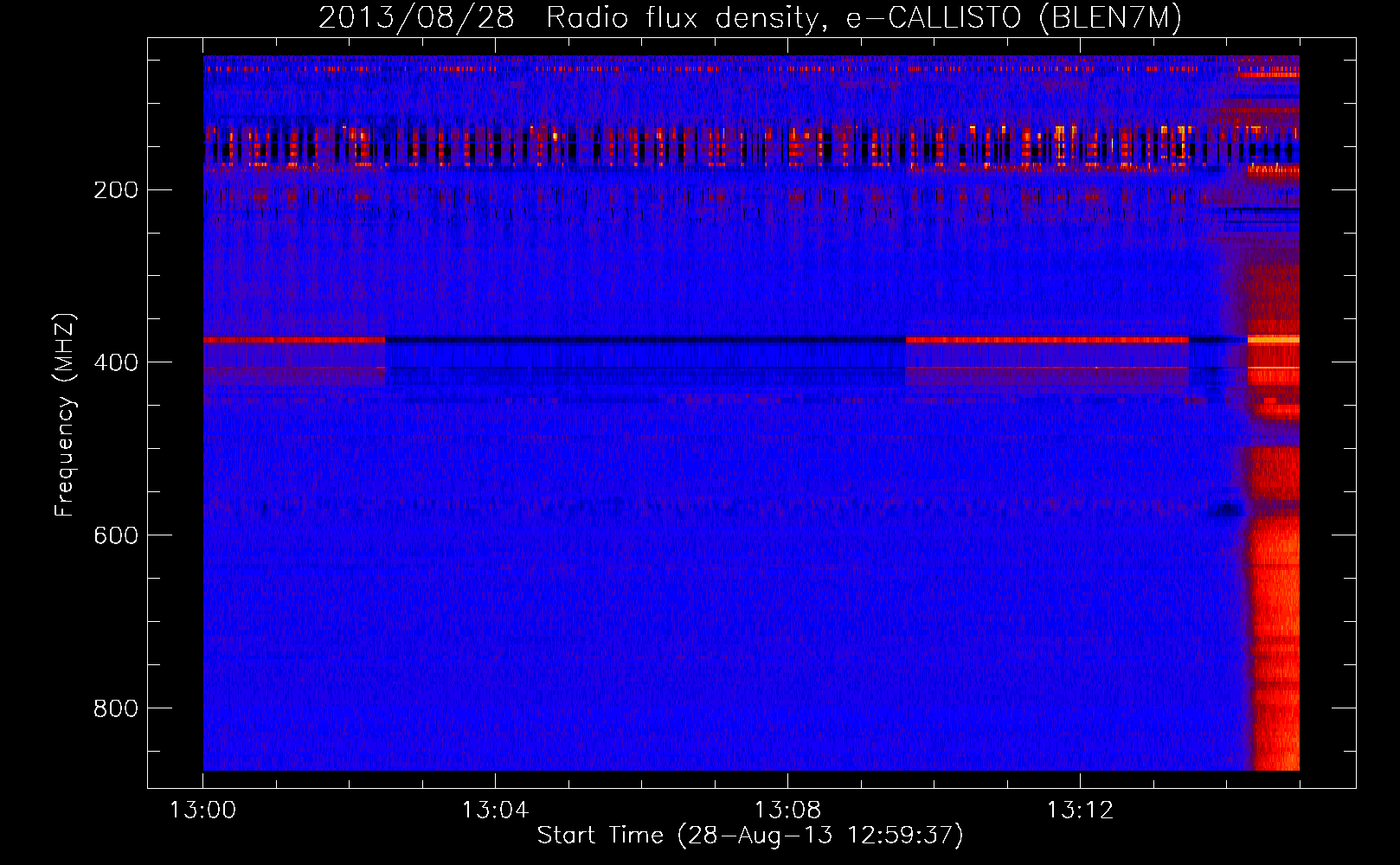Click the 200 frequency axis label

point(115,190)
